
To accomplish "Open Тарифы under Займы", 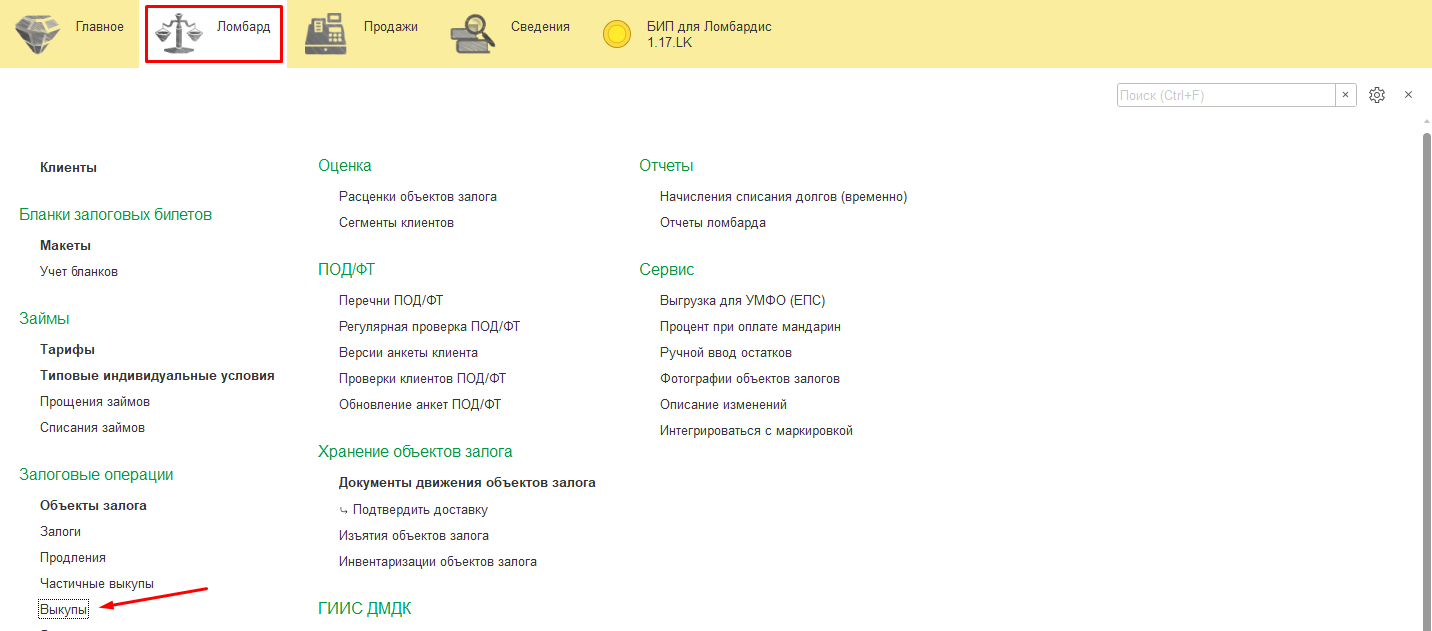I will 68,350.
